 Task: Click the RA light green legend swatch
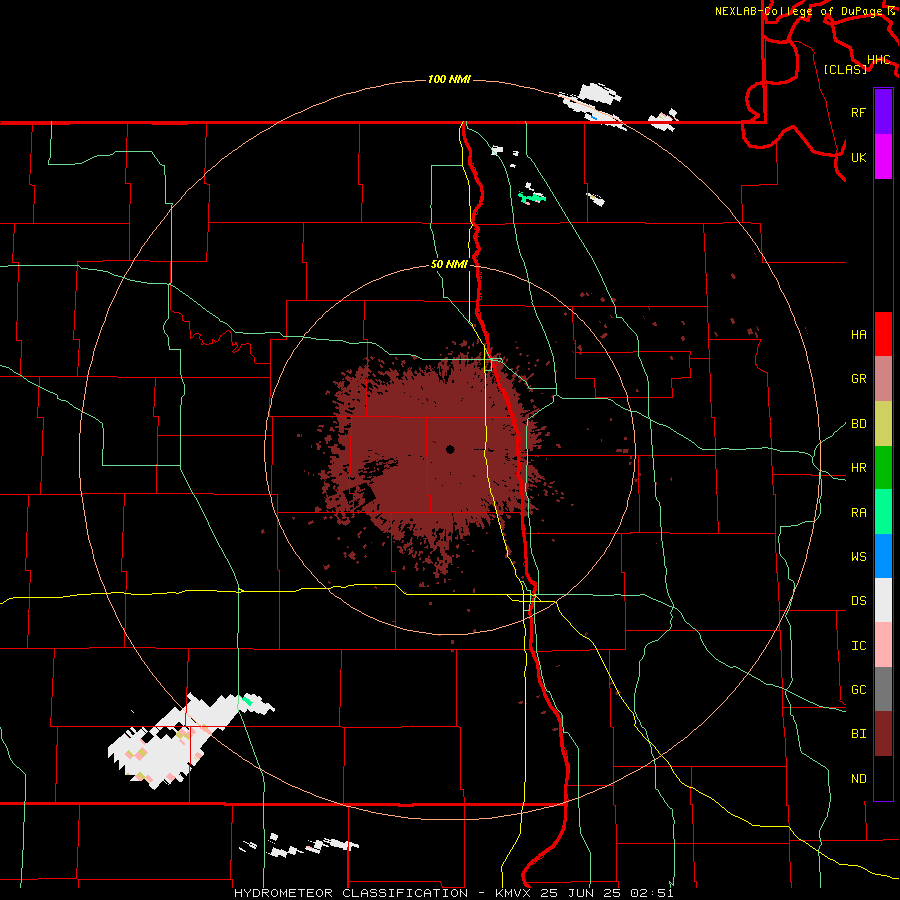(883, 511)
